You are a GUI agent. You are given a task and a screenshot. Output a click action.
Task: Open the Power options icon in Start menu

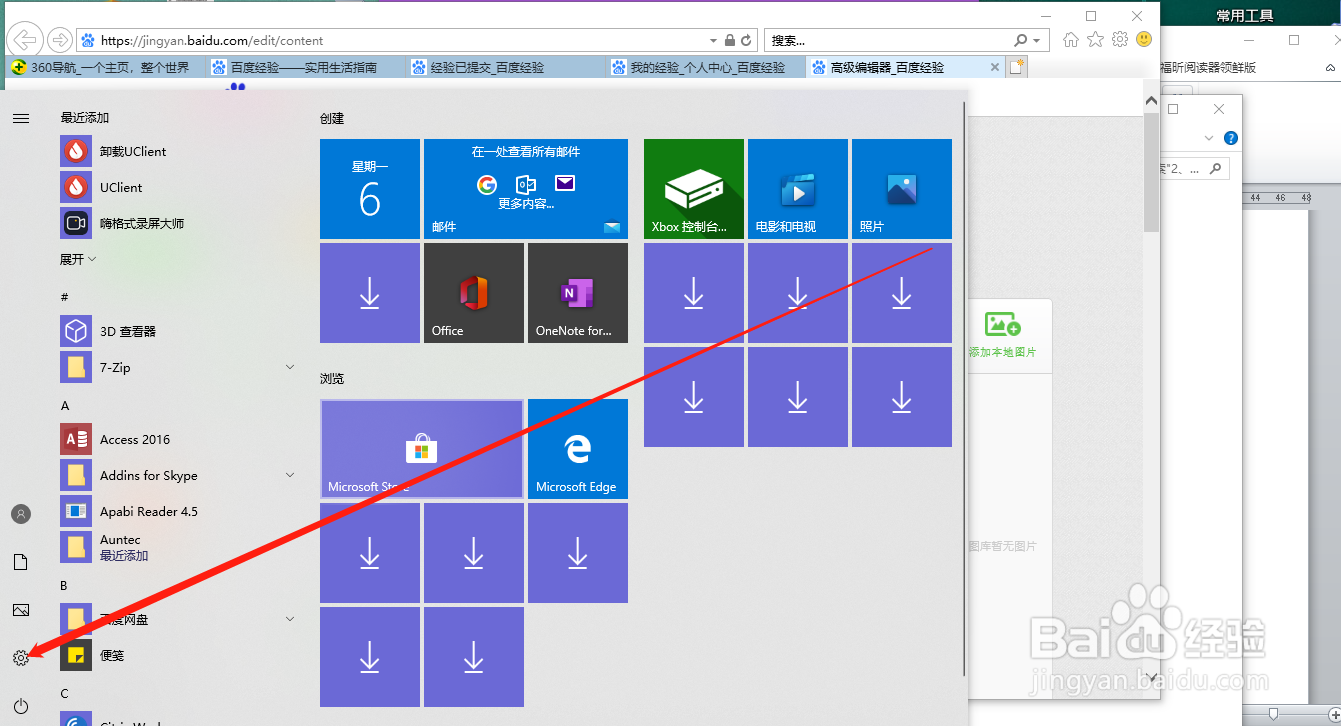pos(20,706)
